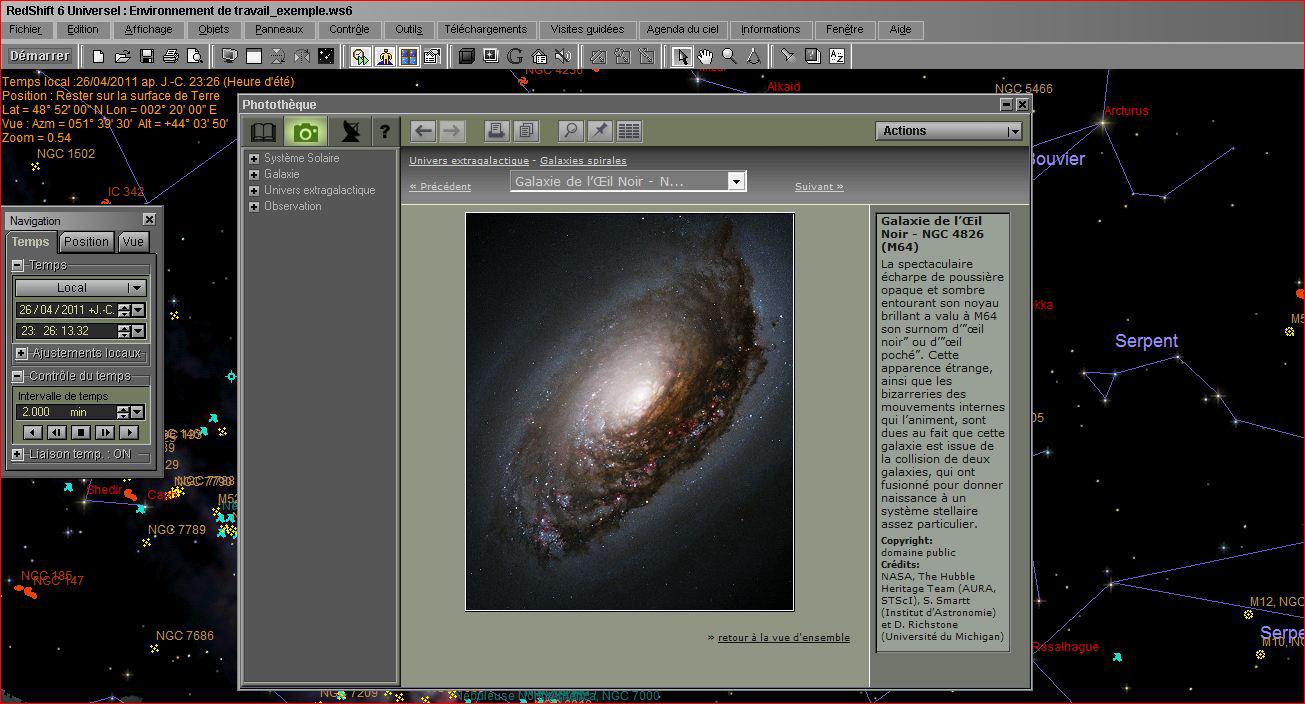Click the A-Z sort icon in the toolbar
1305x704 pixels.
pos(836,56)
